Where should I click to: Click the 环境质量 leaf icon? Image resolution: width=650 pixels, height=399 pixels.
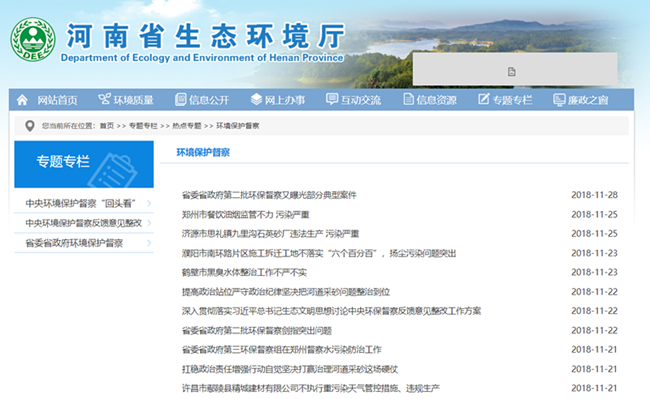104,99
